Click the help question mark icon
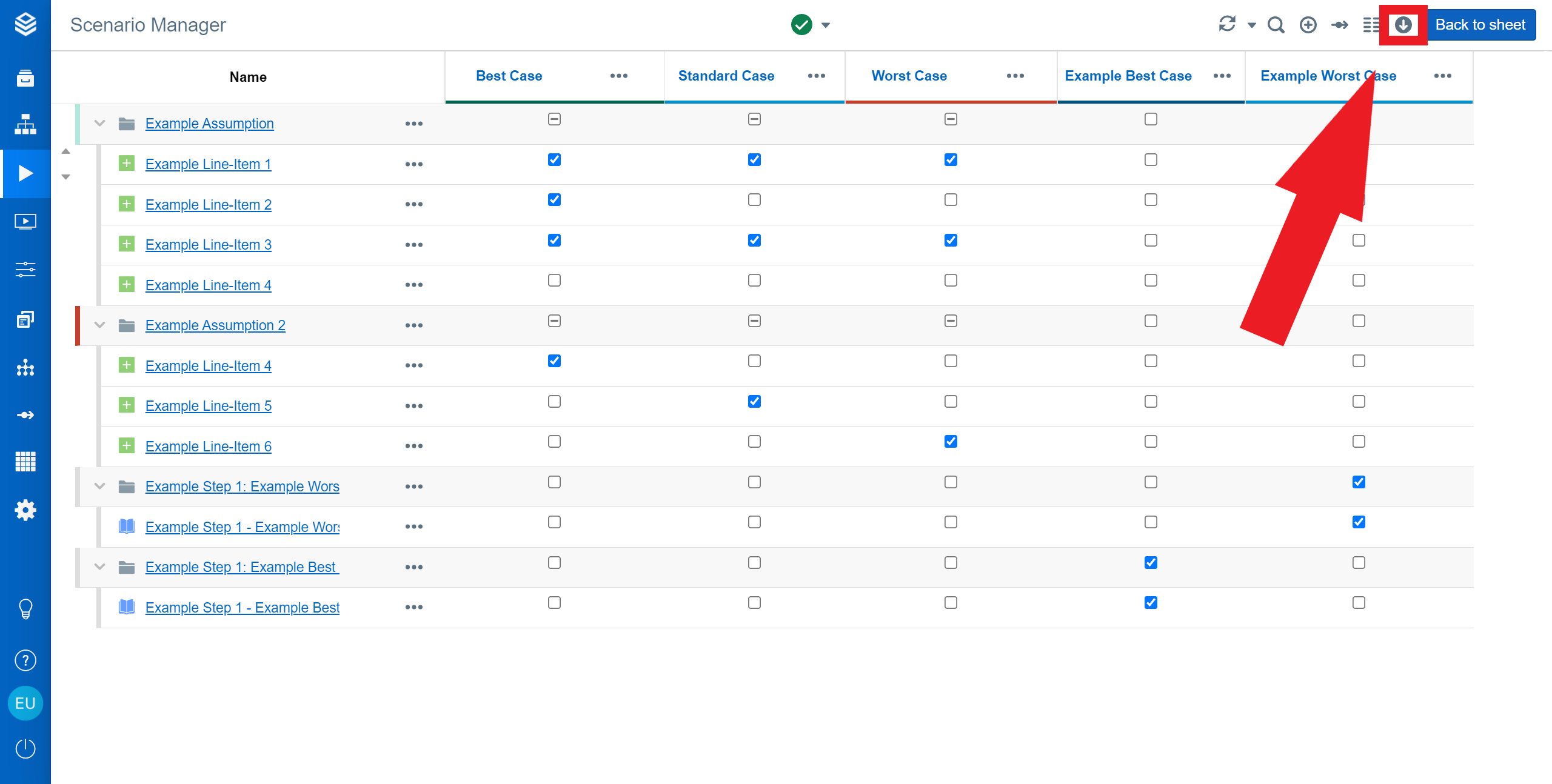The width and height of the screenshot is (1552, 784). tap(25, 660)
